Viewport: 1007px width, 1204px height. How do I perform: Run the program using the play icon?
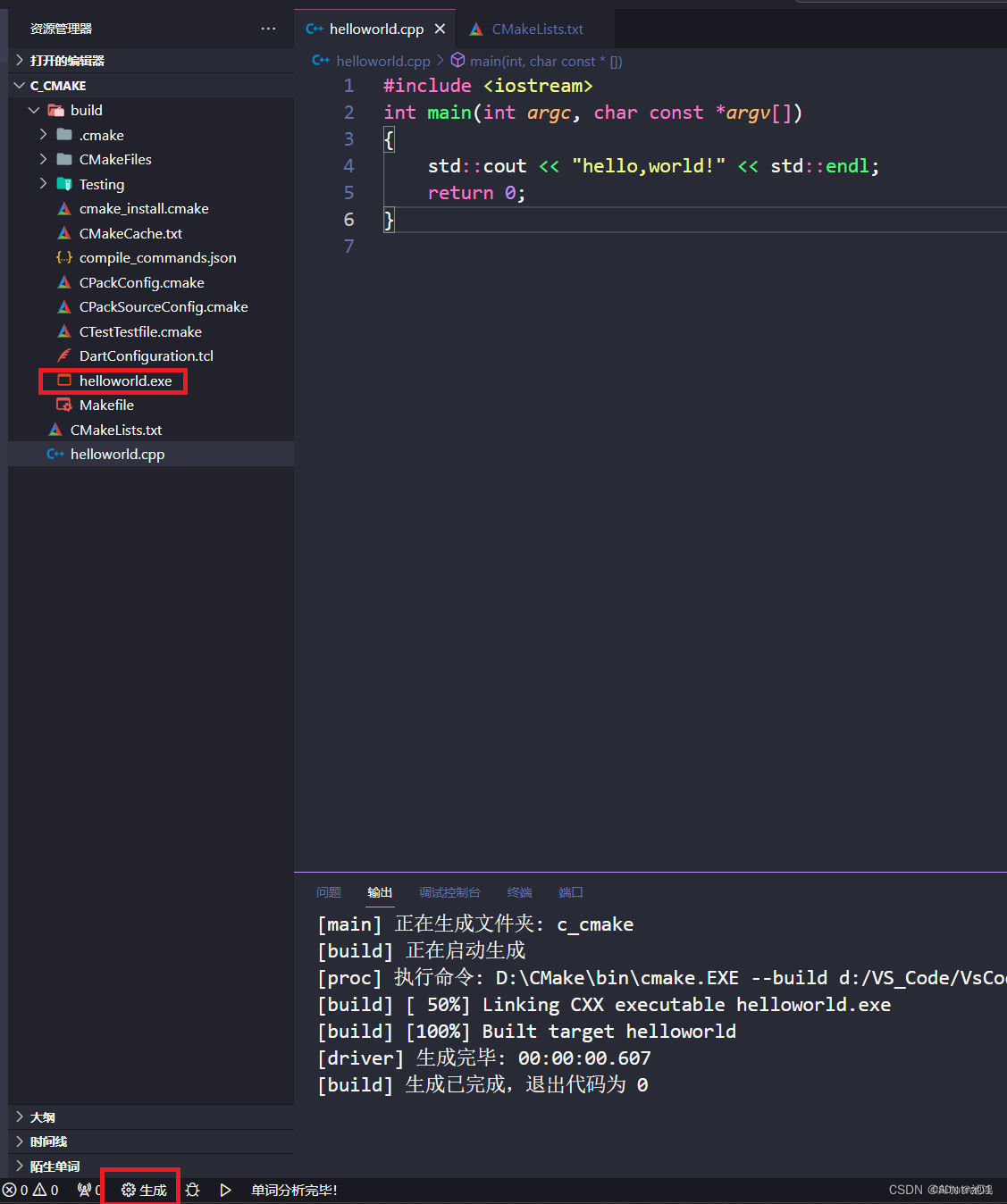pyautogui.click(x=225, y=1190)
